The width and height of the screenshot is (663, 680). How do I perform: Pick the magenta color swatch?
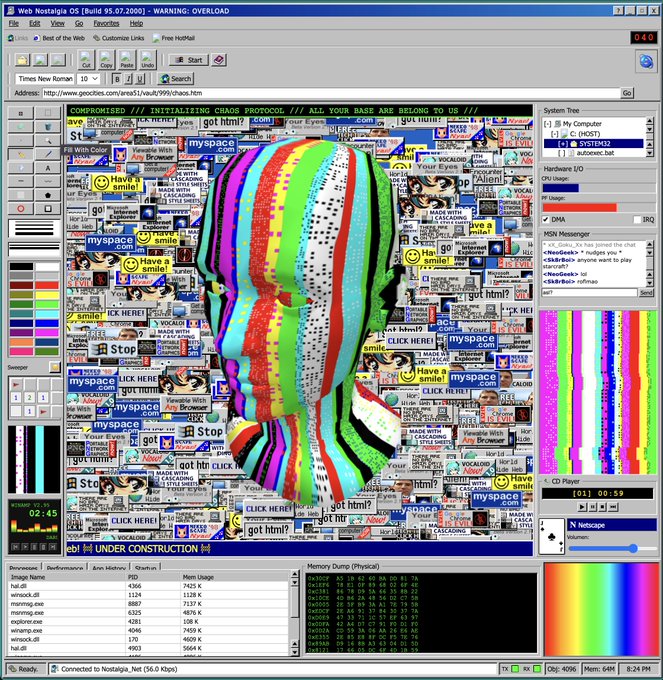pos(47,333)
